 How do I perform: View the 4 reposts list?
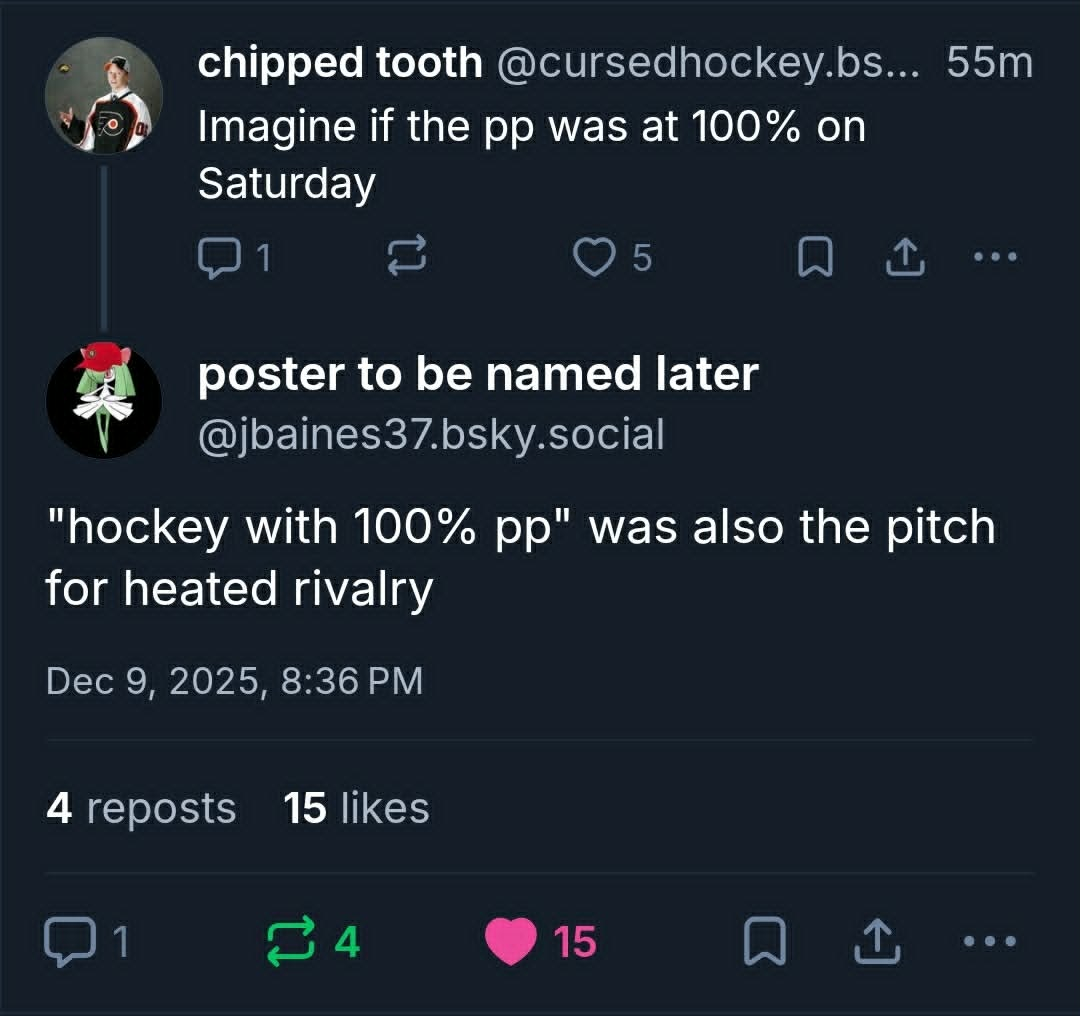(141, 808)
